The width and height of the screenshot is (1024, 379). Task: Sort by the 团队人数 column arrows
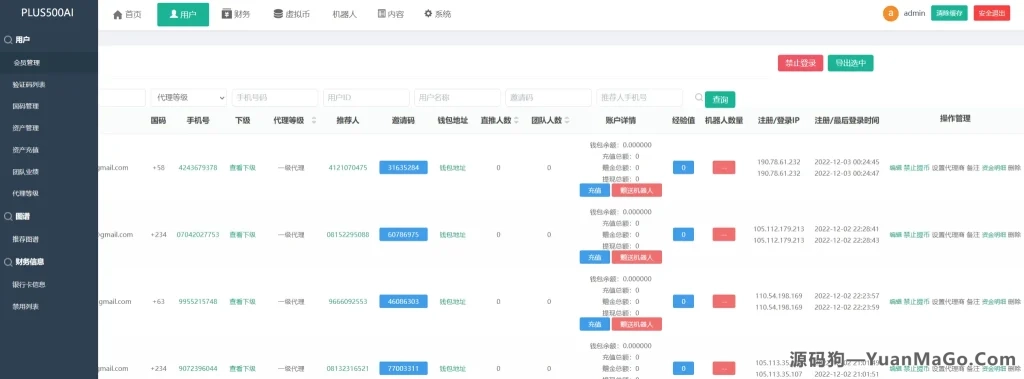[x=568, y=121]
